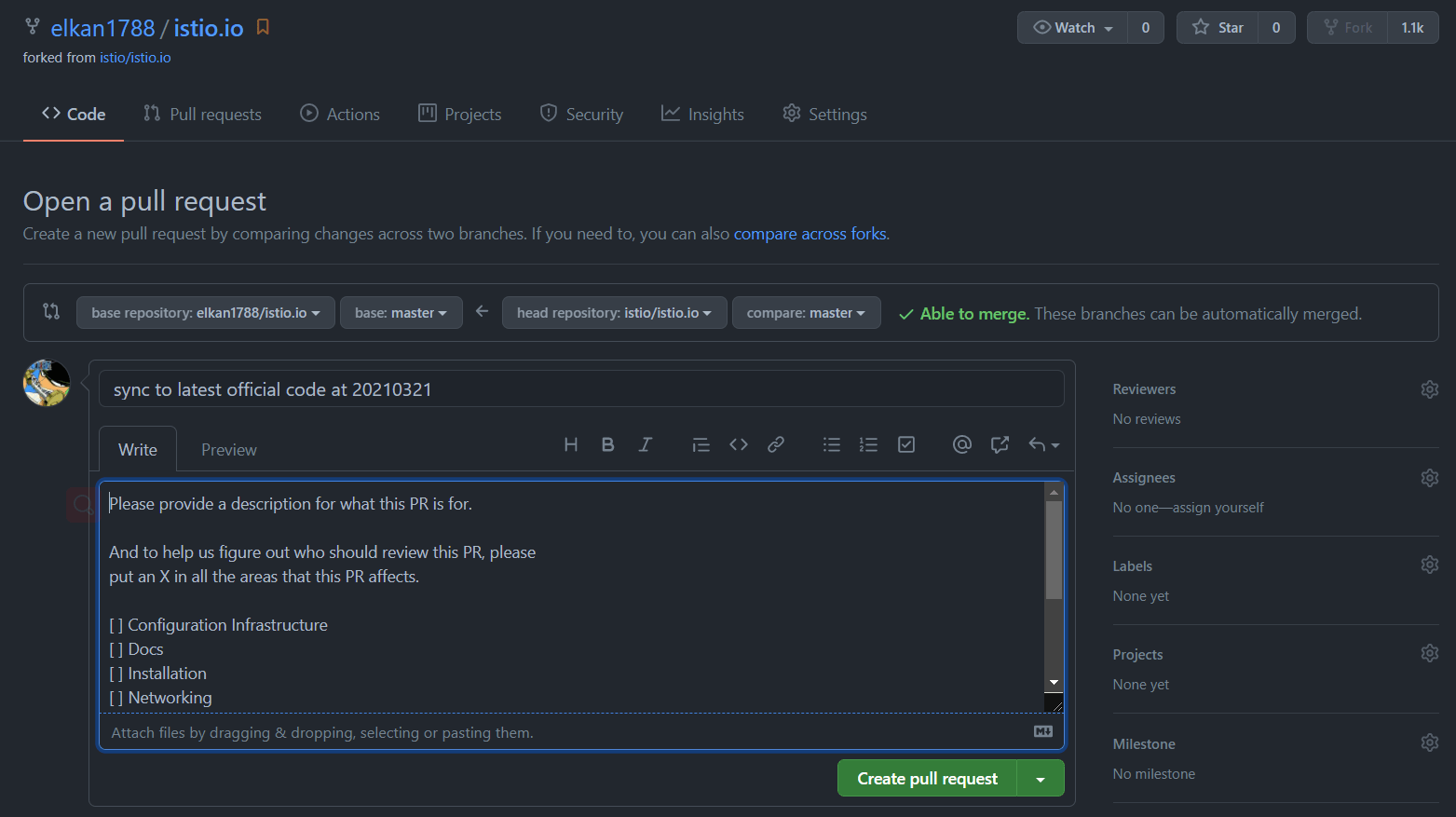Click the Assignees heading

(x=1144, y=478)
